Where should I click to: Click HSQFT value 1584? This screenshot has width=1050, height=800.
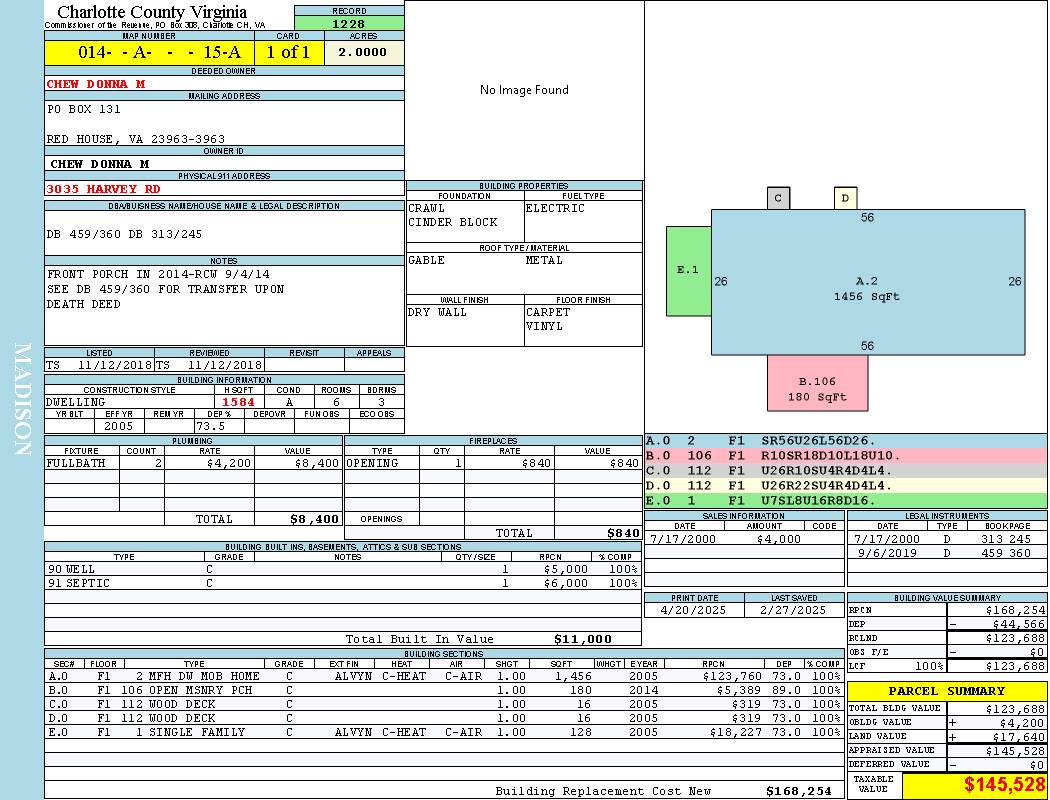coord(238,402)
